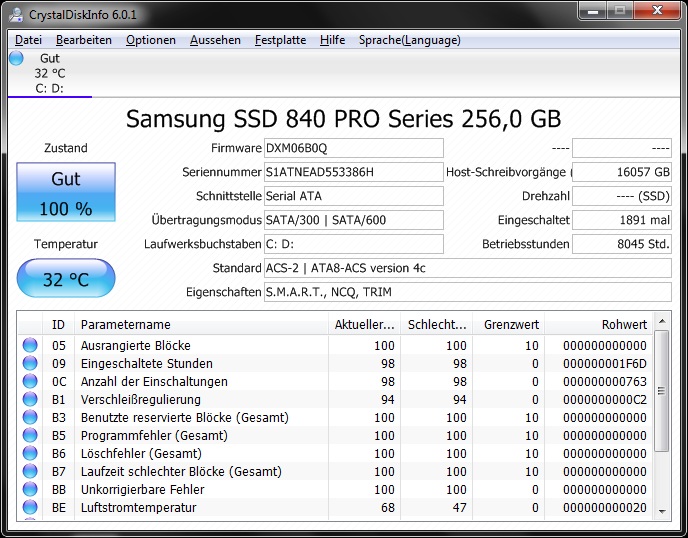Select the Verschleißregulierung row text
The height and width of the screenshot is (538, 688).
(x=141, y=399)
